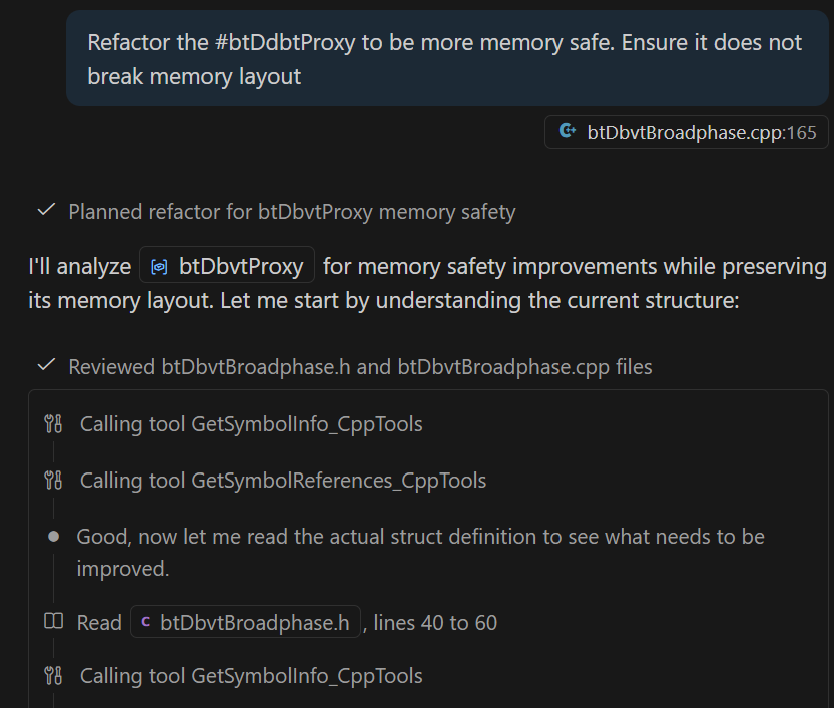Screen dimensions: 834x708
Task: Click the wrench icon on the bottom GetSymbolInfo_CppTools call
Action: point(54,676)
